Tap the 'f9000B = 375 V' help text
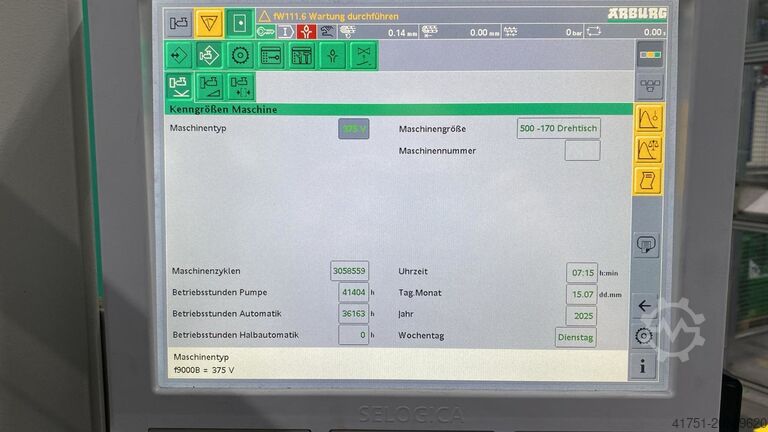Image resolution: width=768 pixels, height=432 pixels. pos(204,370)
